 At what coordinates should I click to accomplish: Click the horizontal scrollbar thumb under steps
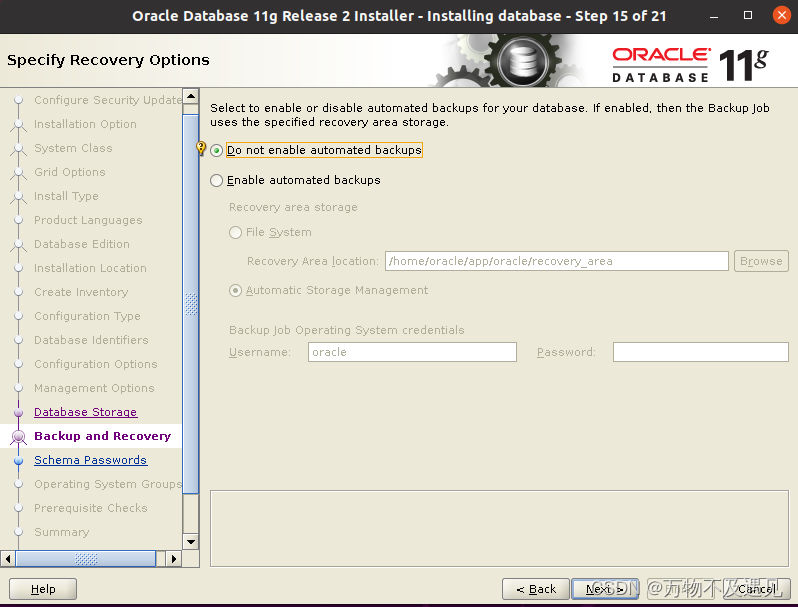click(86, 559)
